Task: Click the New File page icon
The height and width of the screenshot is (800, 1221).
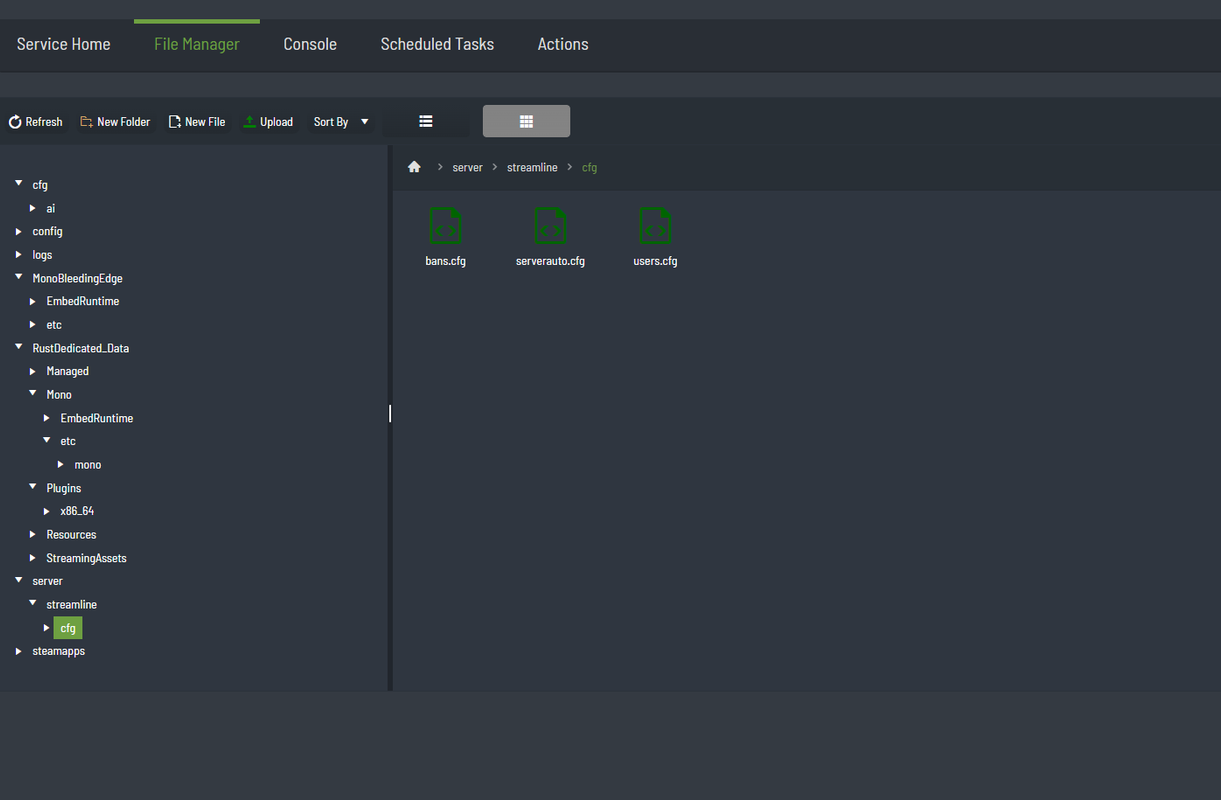Action: [x=174, y=122]
